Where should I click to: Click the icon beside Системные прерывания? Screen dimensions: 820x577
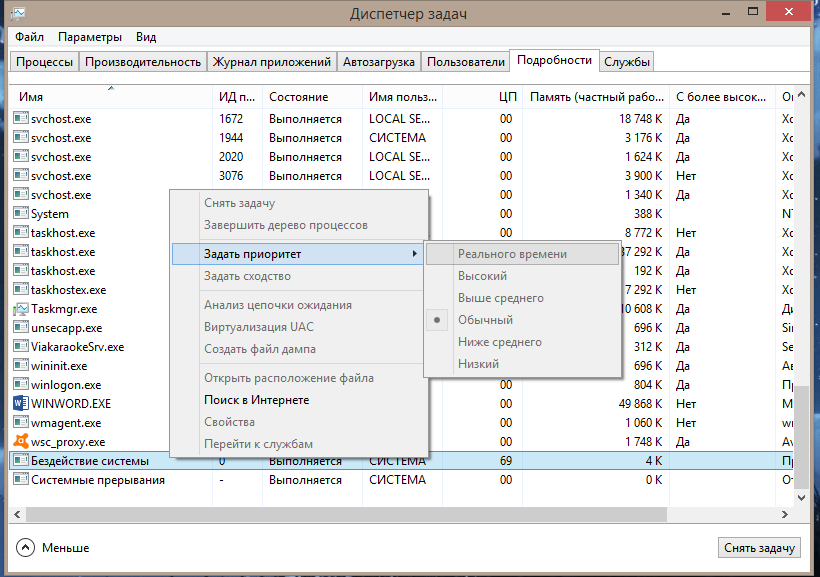21,480
